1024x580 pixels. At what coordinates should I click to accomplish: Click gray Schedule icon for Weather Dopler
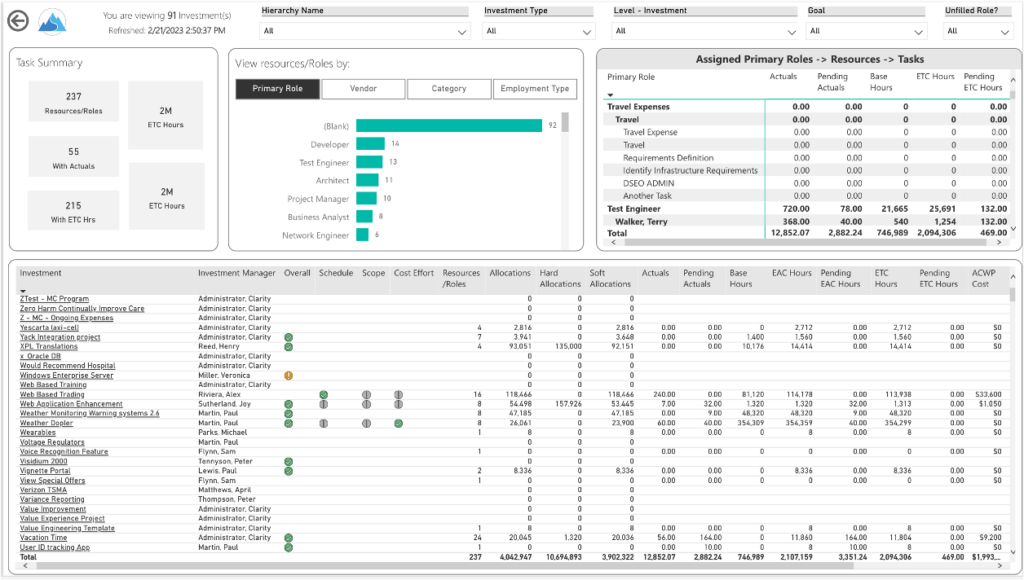tap(323, 423)
